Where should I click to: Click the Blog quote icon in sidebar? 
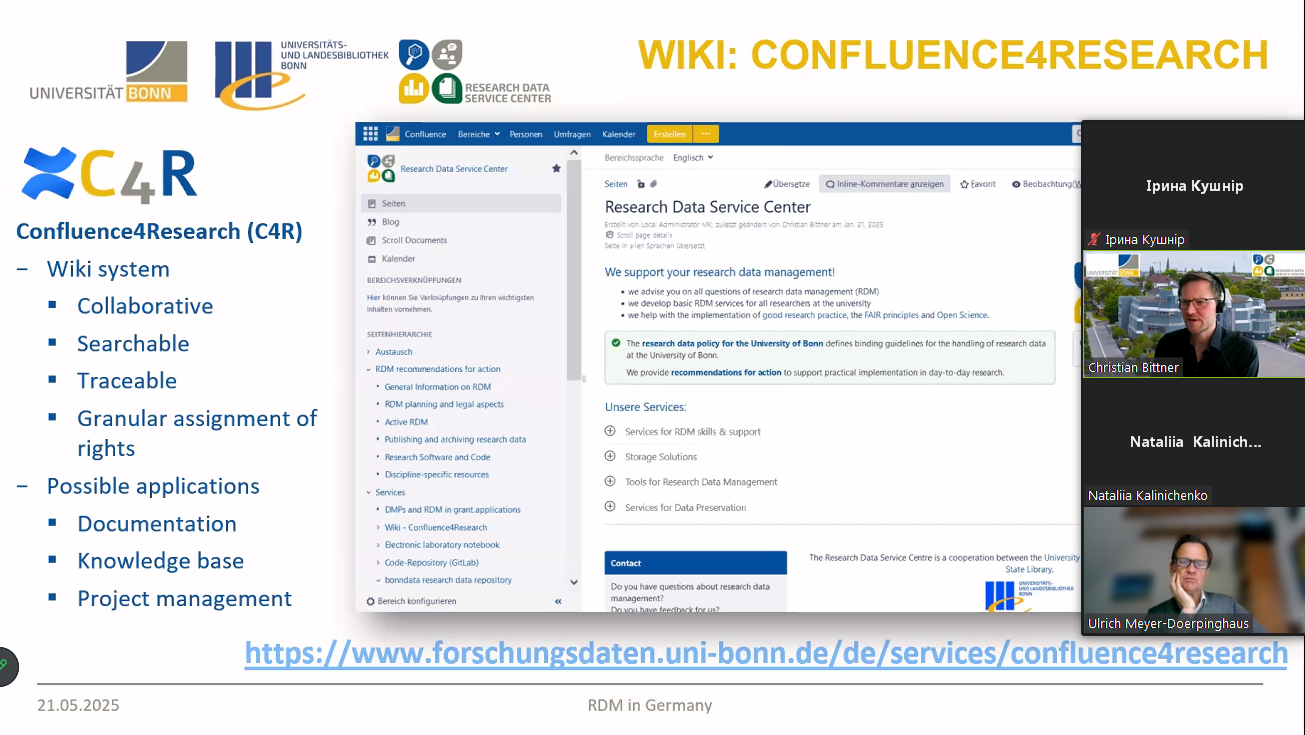[x=371, y=222]
